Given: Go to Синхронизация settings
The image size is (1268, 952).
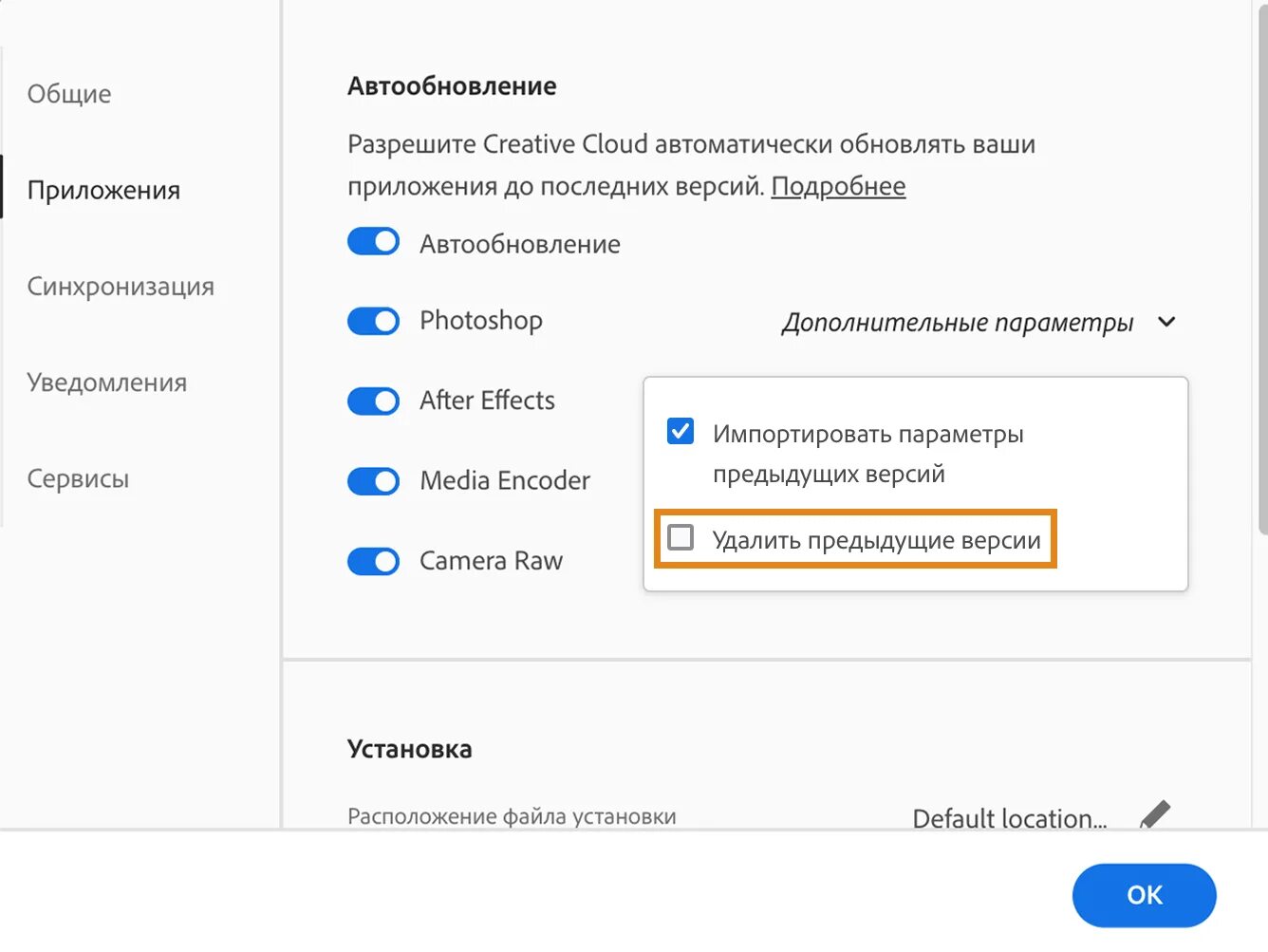Looking at the screenshot, I should click(121, 286).
